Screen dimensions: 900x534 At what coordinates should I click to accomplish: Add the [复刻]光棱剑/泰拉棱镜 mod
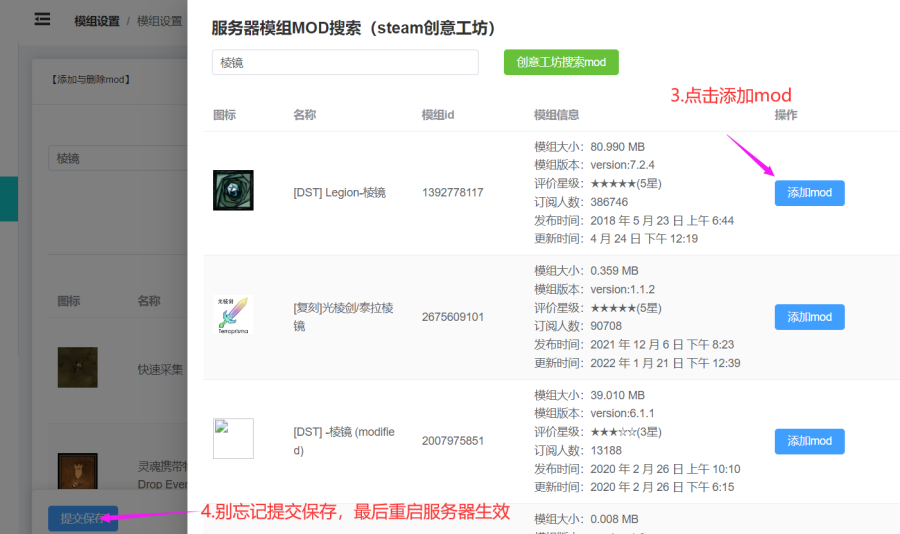pyautogui.click(x=809, y=317)
